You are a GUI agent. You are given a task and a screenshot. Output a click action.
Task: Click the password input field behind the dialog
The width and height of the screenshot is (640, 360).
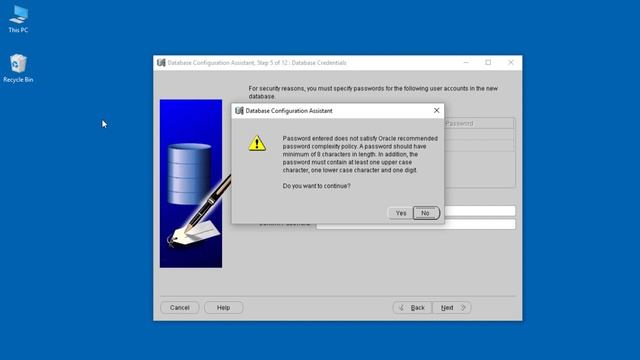pyautogui.click(x=479, y=211)
